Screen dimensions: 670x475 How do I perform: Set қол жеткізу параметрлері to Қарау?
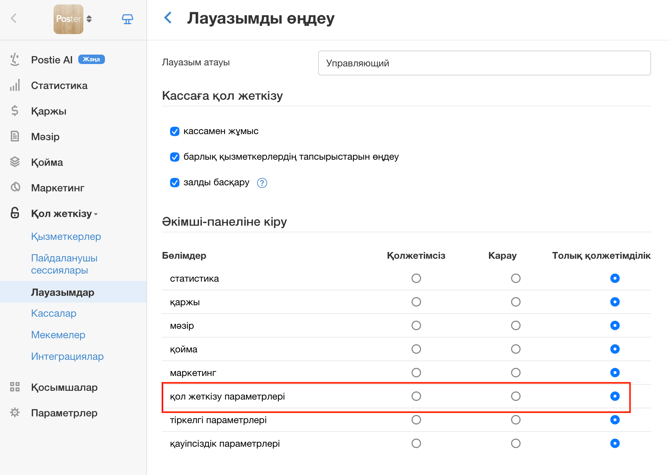[516, 396]
